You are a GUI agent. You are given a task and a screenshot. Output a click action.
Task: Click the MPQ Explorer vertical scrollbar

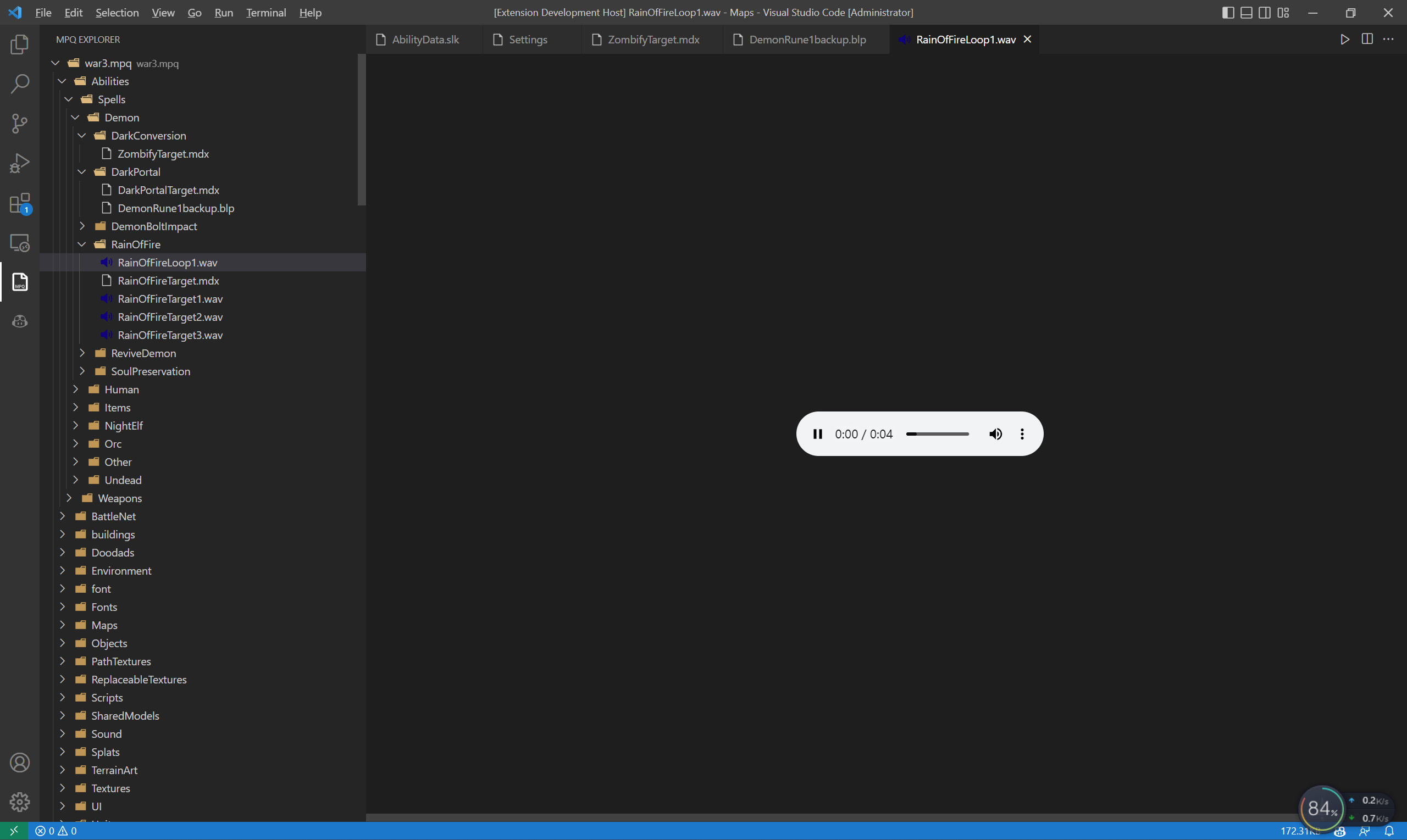362,130
